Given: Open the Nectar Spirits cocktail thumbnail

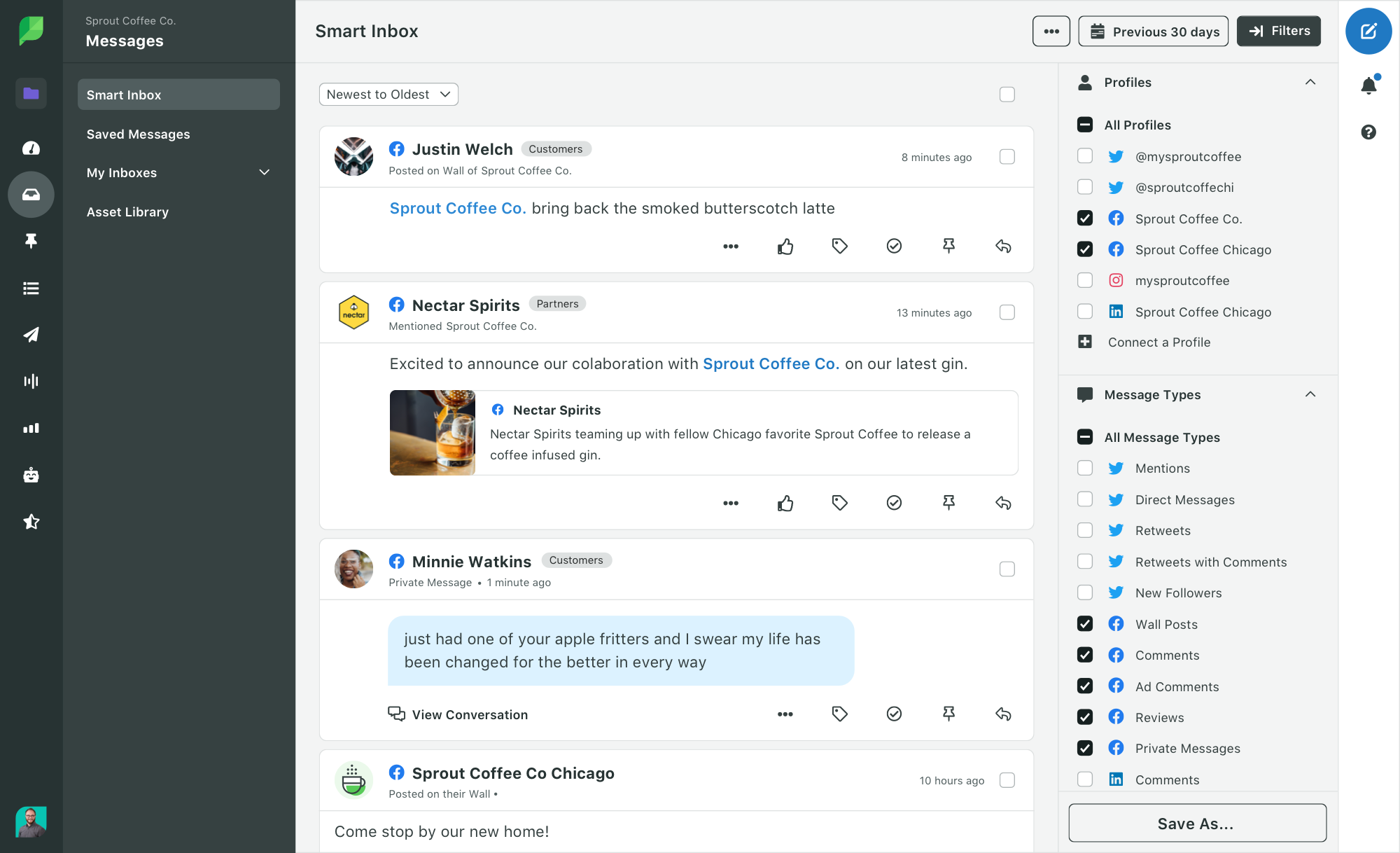Looking at the screenshot, I should point(433,433).
